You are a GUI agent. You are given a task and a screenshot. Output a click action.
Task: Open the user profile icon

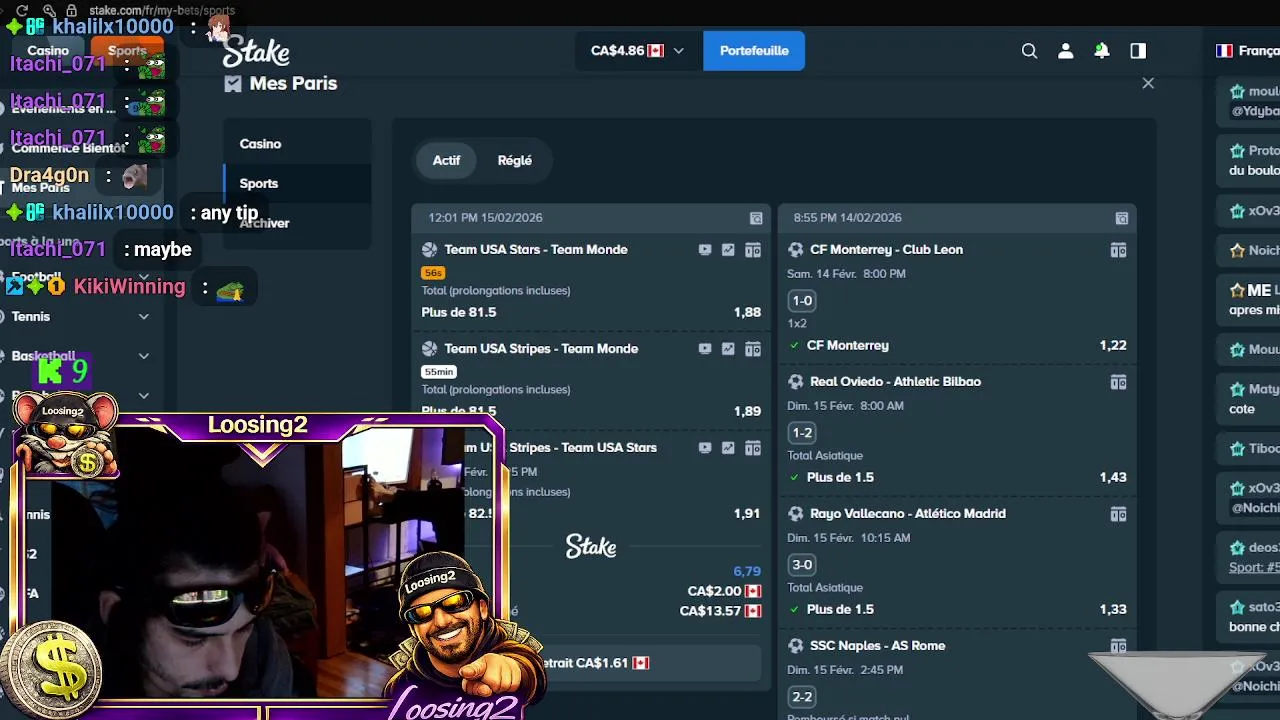[1066, 51]
